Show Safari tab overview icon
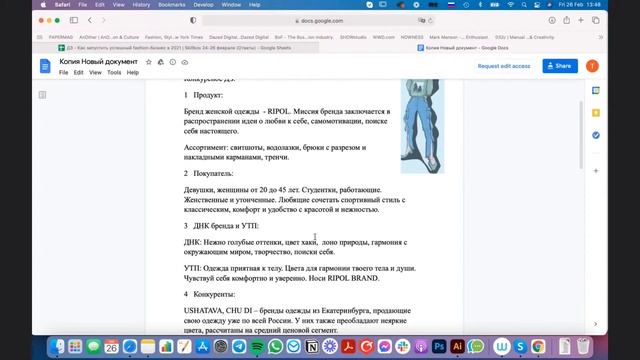 (596, 20)
